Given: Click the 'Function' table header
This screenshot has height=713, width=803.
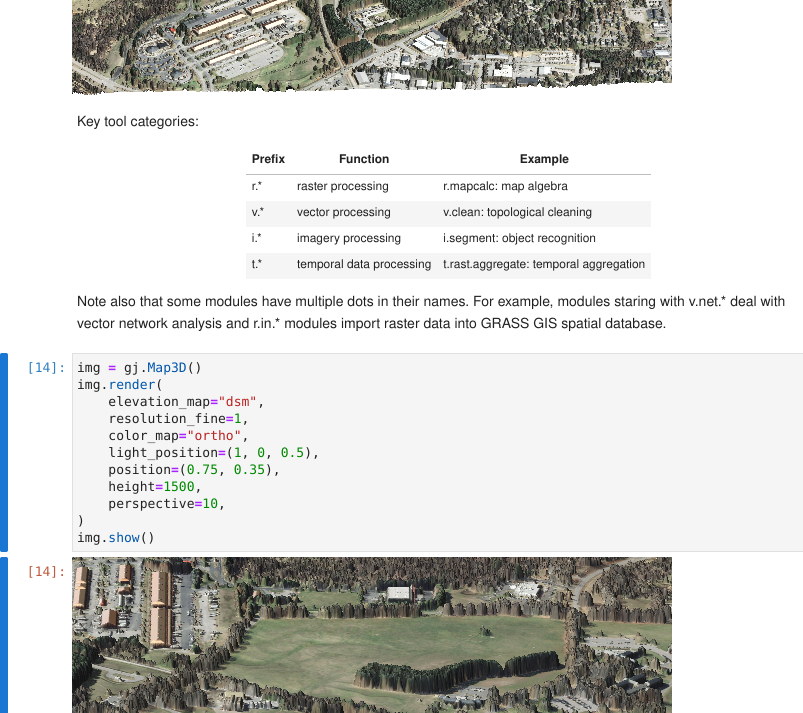Looking at the screenshot, I should point(364,159).
